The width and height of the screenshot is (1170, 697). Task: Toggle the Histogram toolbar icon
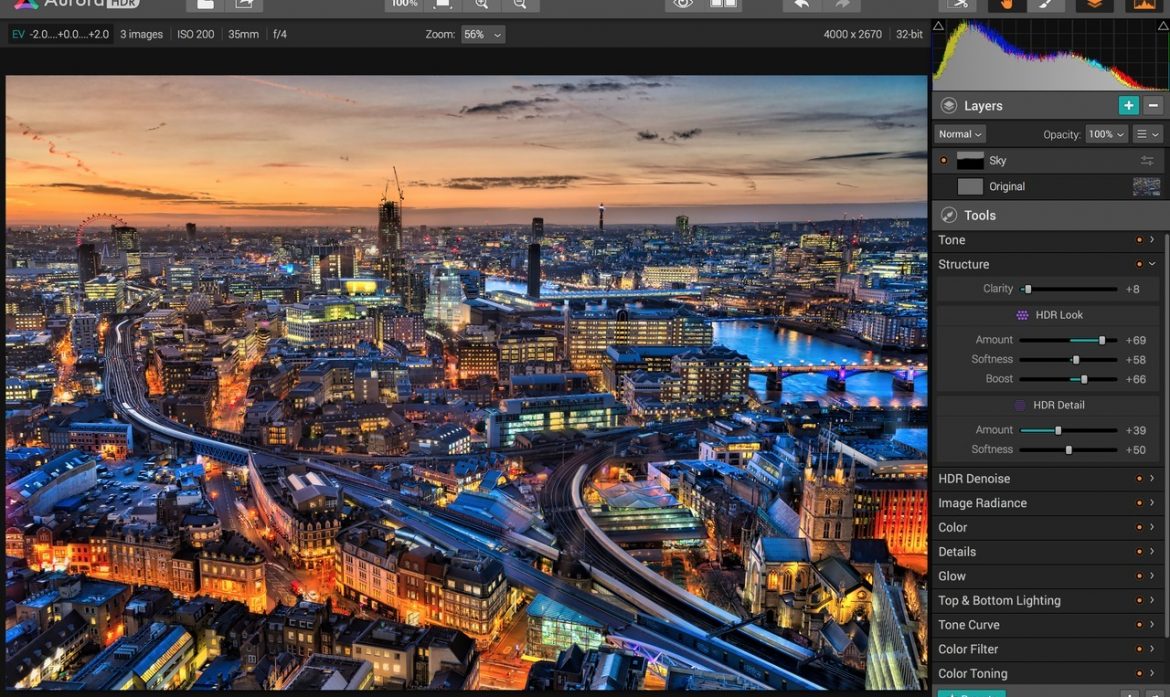point(1144,4)
